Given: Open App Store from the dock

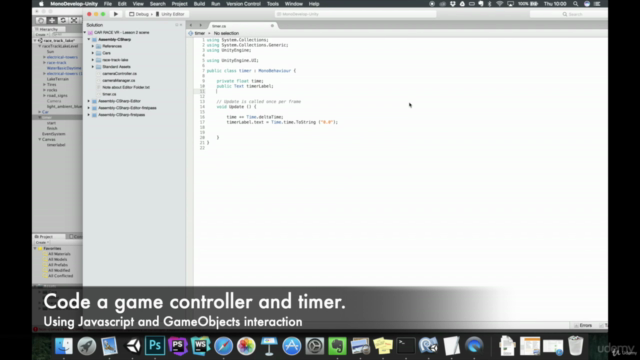Looking at the screenshot, I should point(291,346).
